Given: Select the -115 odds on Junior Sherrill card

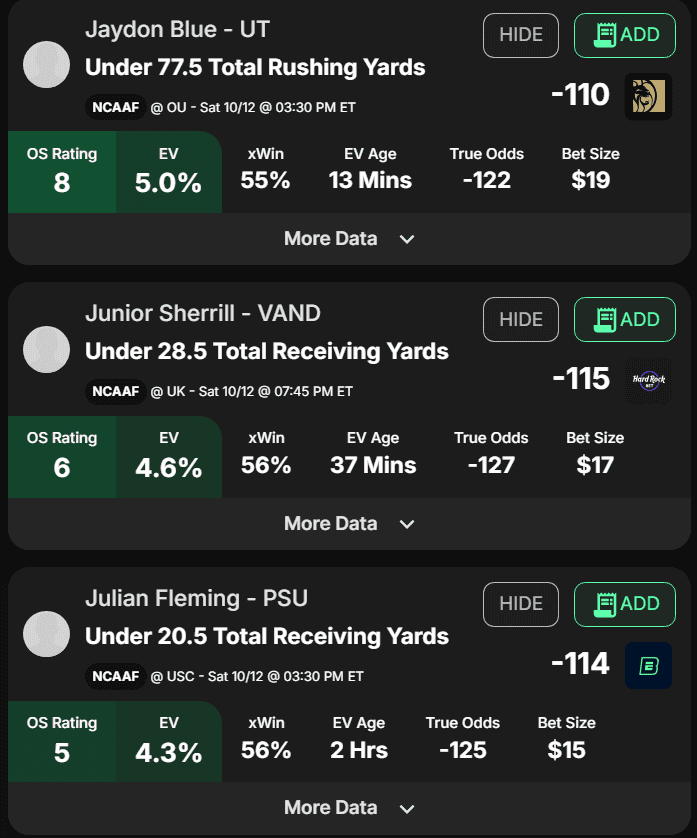Looking at the screenshot, I should click(x=581, y=379).
